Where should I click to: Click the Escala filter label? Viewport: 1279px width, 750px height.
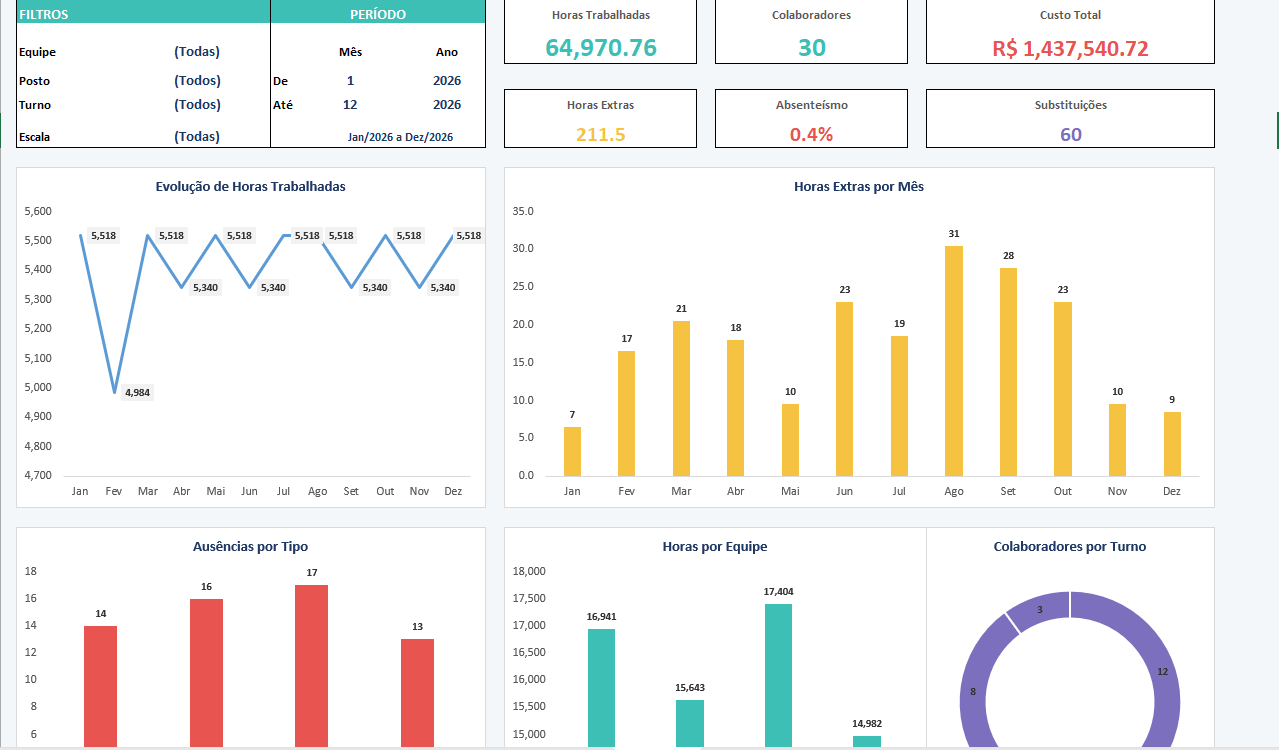[x=35, y=137]
